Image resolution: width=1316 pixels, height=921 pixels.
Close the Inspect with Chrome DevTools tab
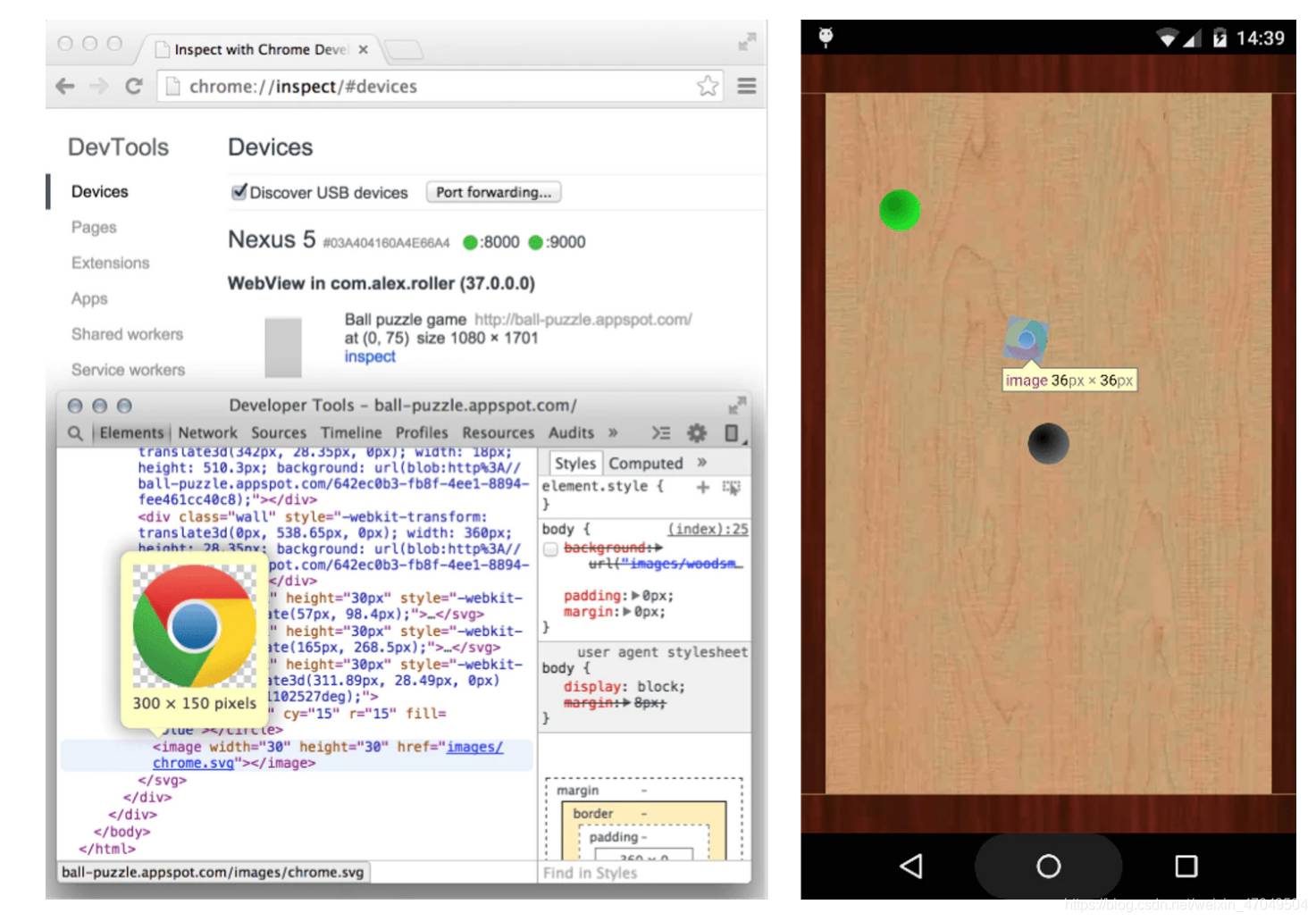click(x=363, y=50)
